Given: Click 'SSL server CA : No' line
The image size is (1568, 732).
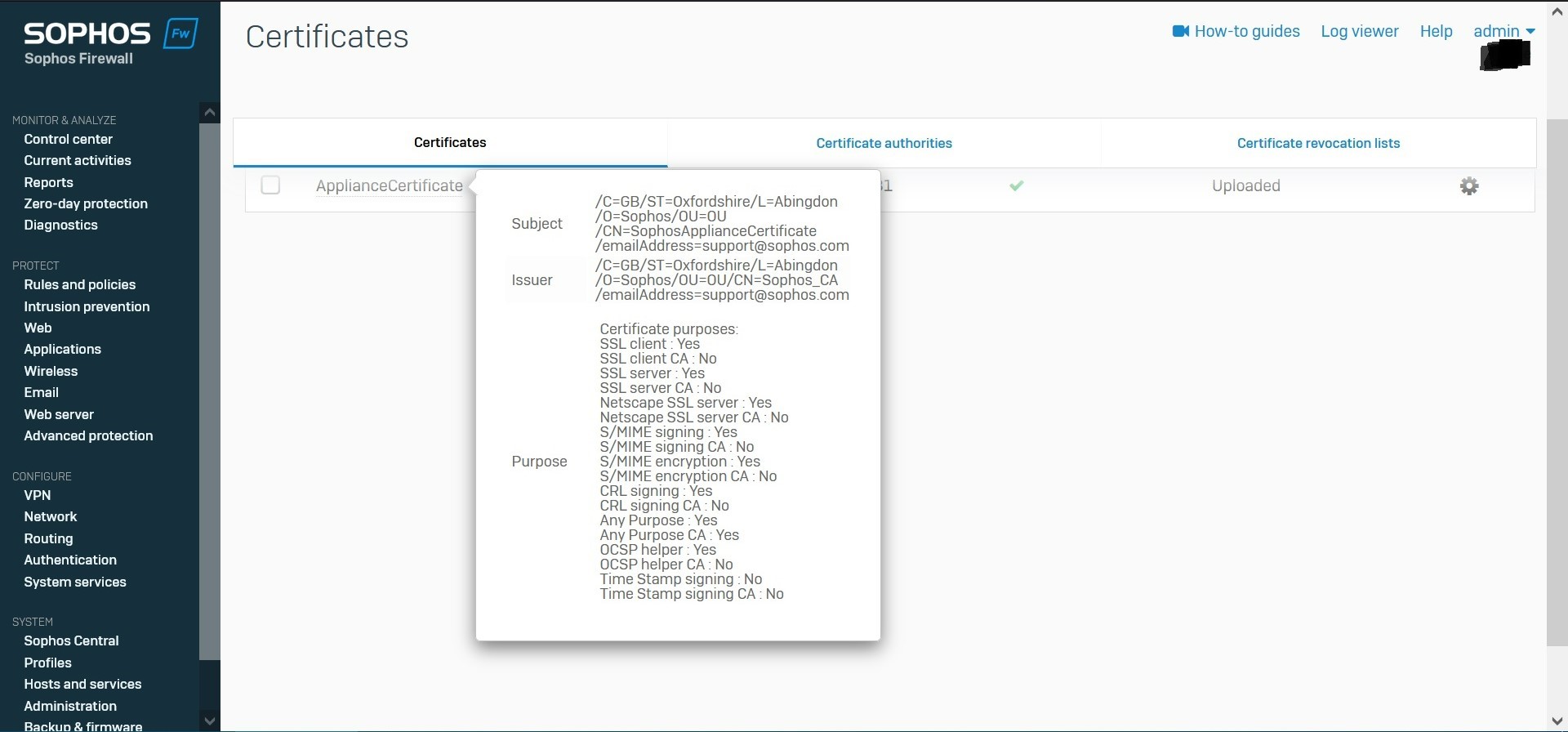Looking at the screenshot, I should pos(661,387).
